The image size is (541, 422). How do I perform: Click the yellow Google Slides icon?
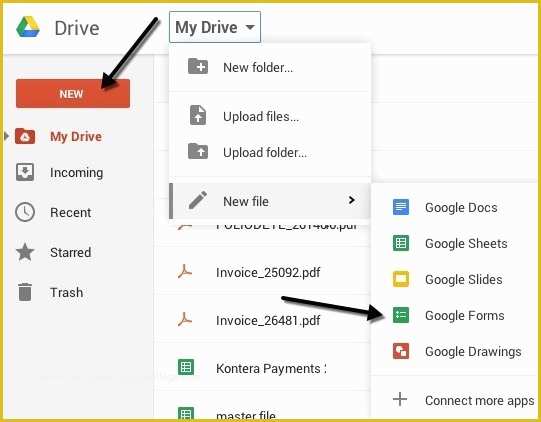401,279
